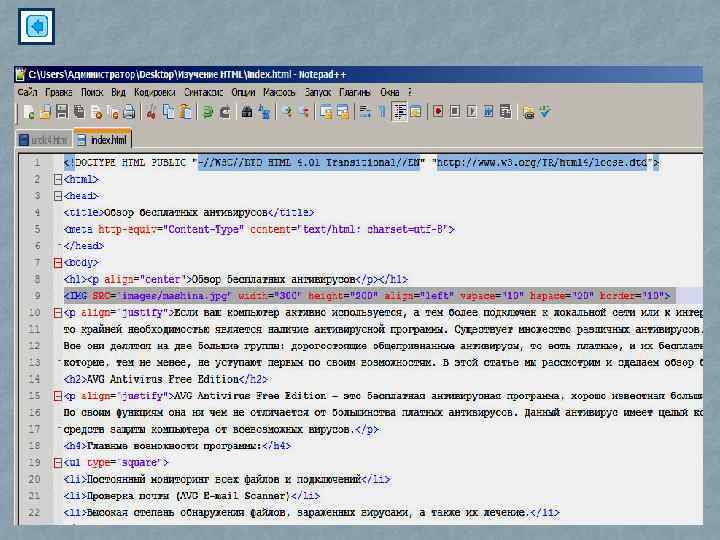Click the plugin printer-folder toolbar icon
The image size is (720, 540).
click(x=529, y=112)
